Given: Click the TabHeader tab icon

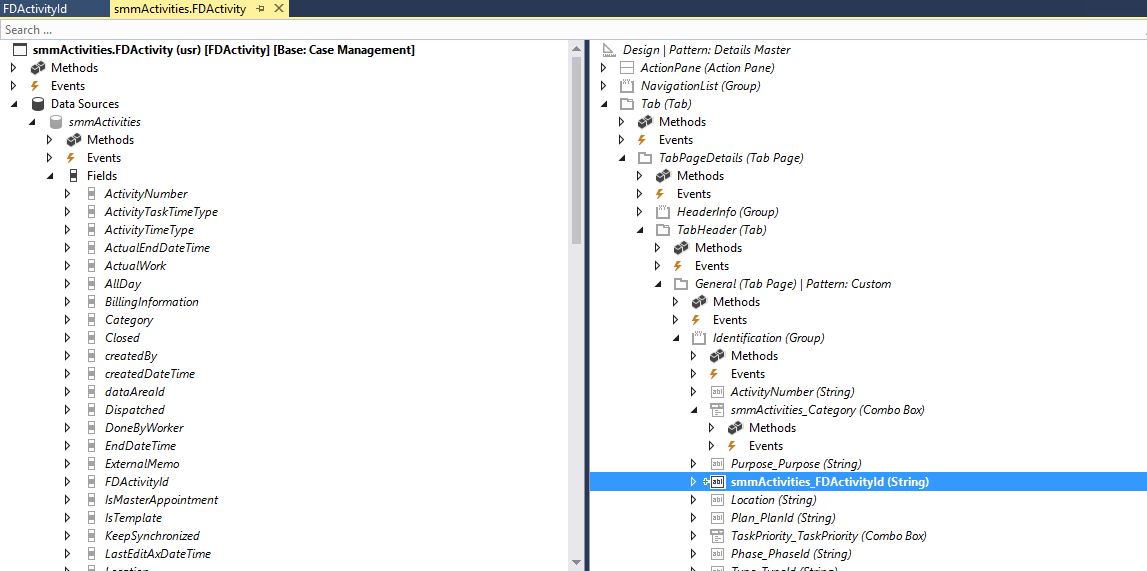Looking at the screenshot, I should [663, 230].
